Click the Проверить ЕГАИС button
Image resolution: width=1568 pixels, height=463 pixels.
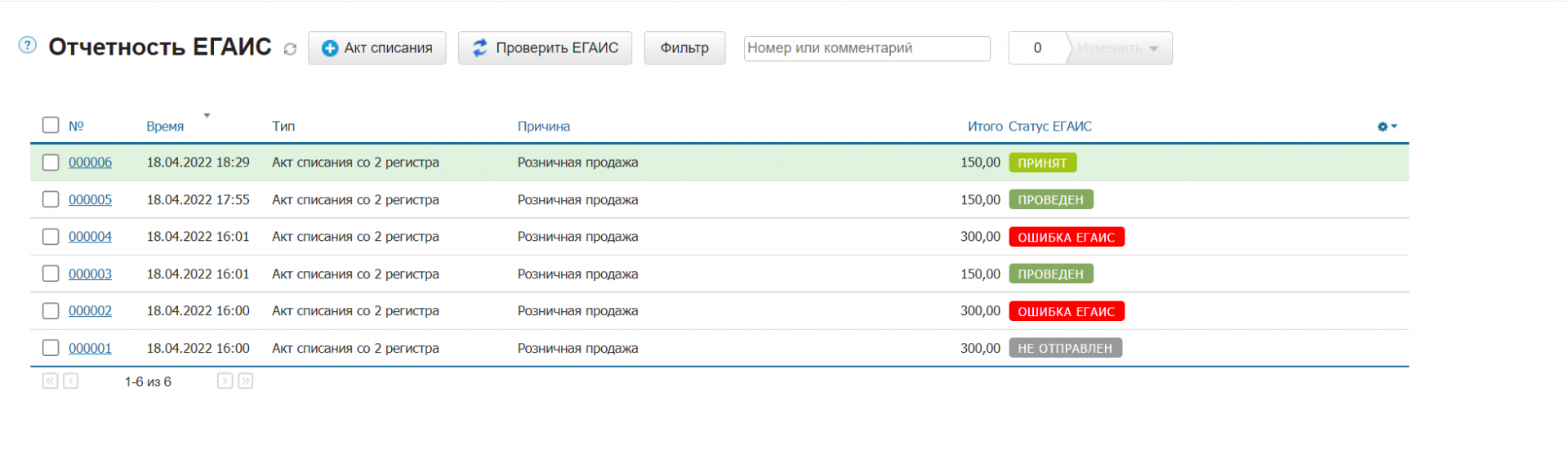(x=545, y=48)
